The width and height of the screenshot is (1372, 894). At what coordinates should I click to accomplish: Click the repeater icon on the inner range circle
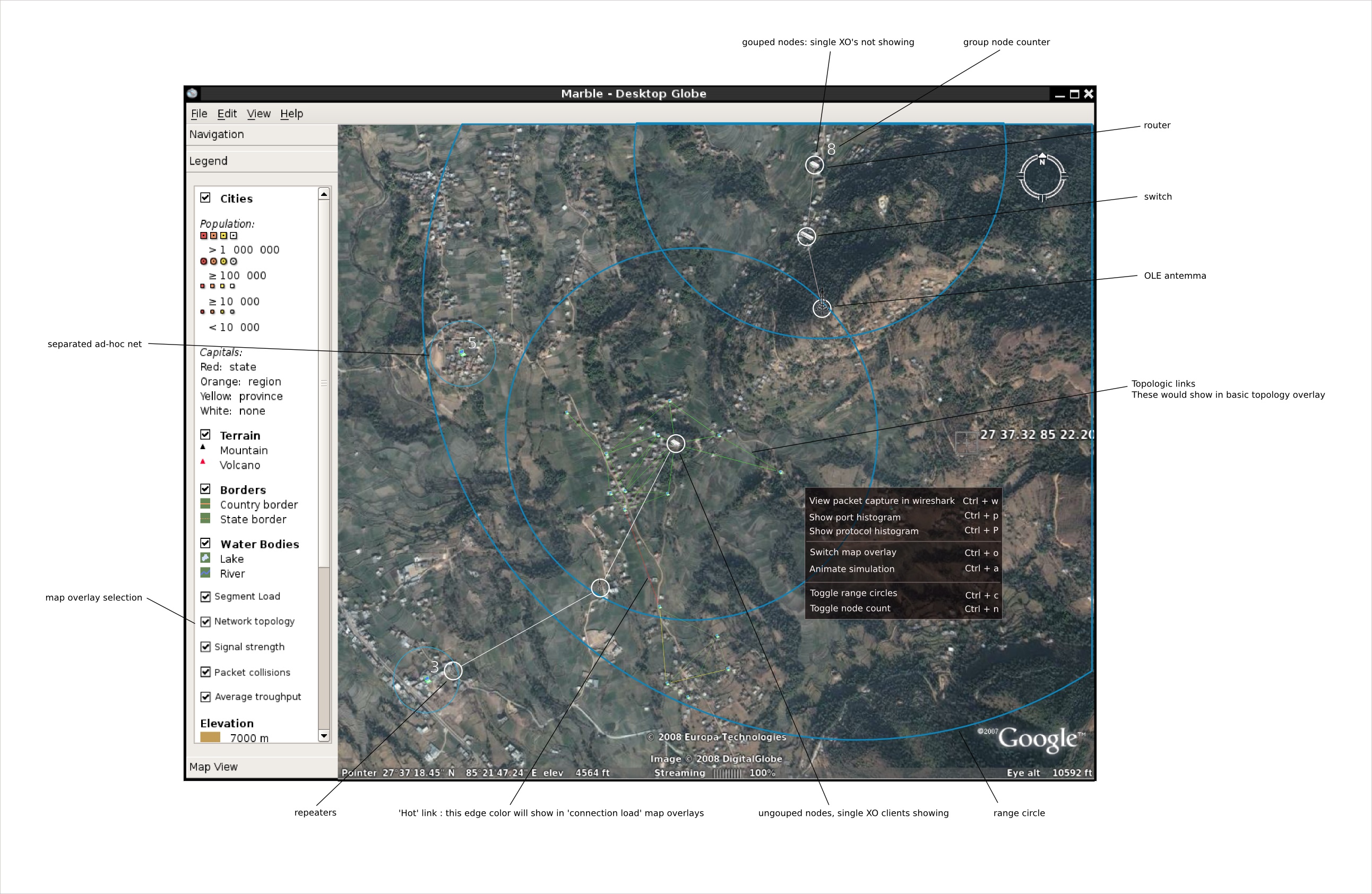click(600, 588)
